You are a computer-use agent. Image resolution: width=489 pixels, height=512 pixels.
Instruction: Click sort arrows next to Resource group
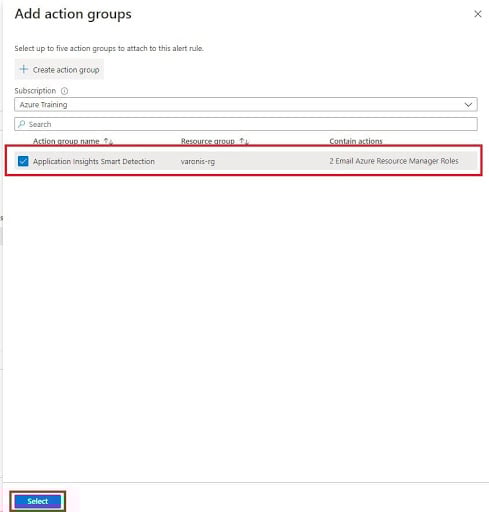[244, 141]
